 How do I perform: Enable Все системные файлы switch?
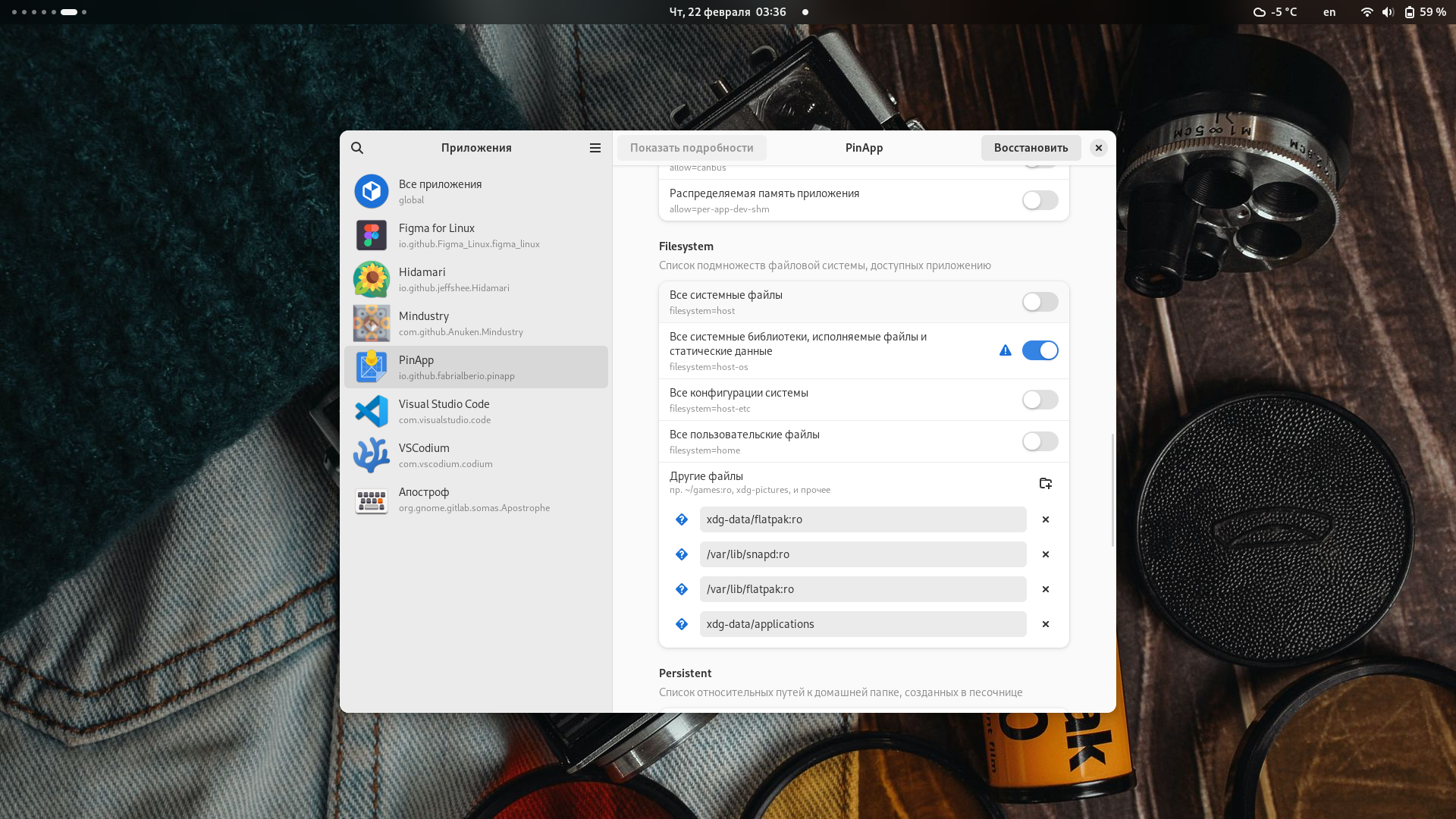coord(1040,302)
